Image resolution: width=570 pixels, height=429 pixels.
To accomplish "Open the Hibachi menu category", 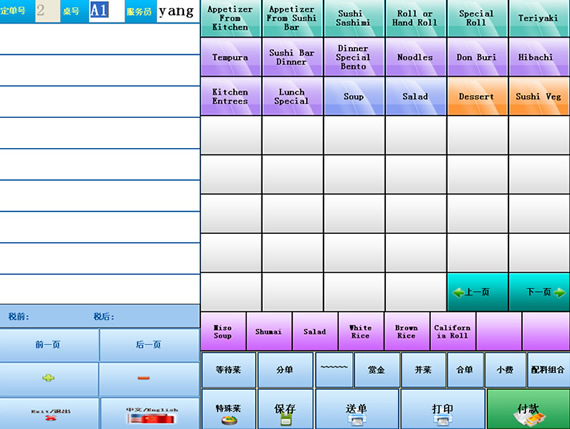I will (539, 57).
